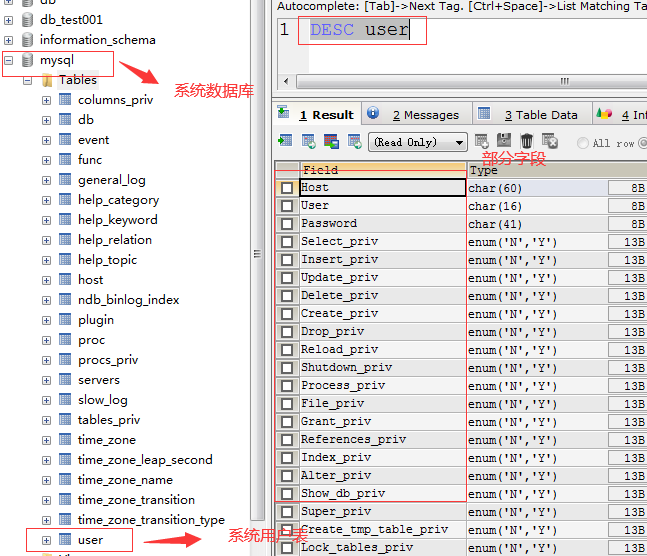Click the horizontal scrollbar of the query editor
Screen dimensions: 647x556
(471, 81)
